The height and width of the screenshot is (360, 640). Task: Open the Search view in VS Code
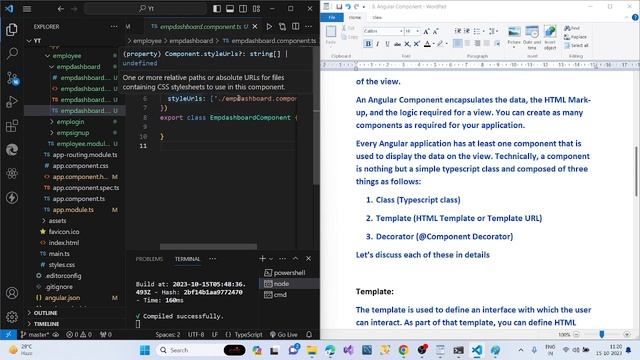[x=12, y=53]
